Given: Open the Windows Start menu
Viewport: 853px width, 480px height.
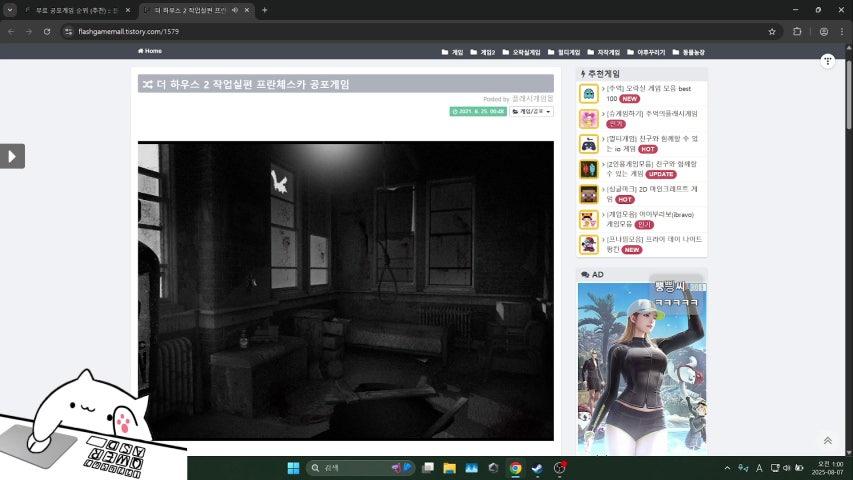Looking at the screenshot, I should 293,468.
